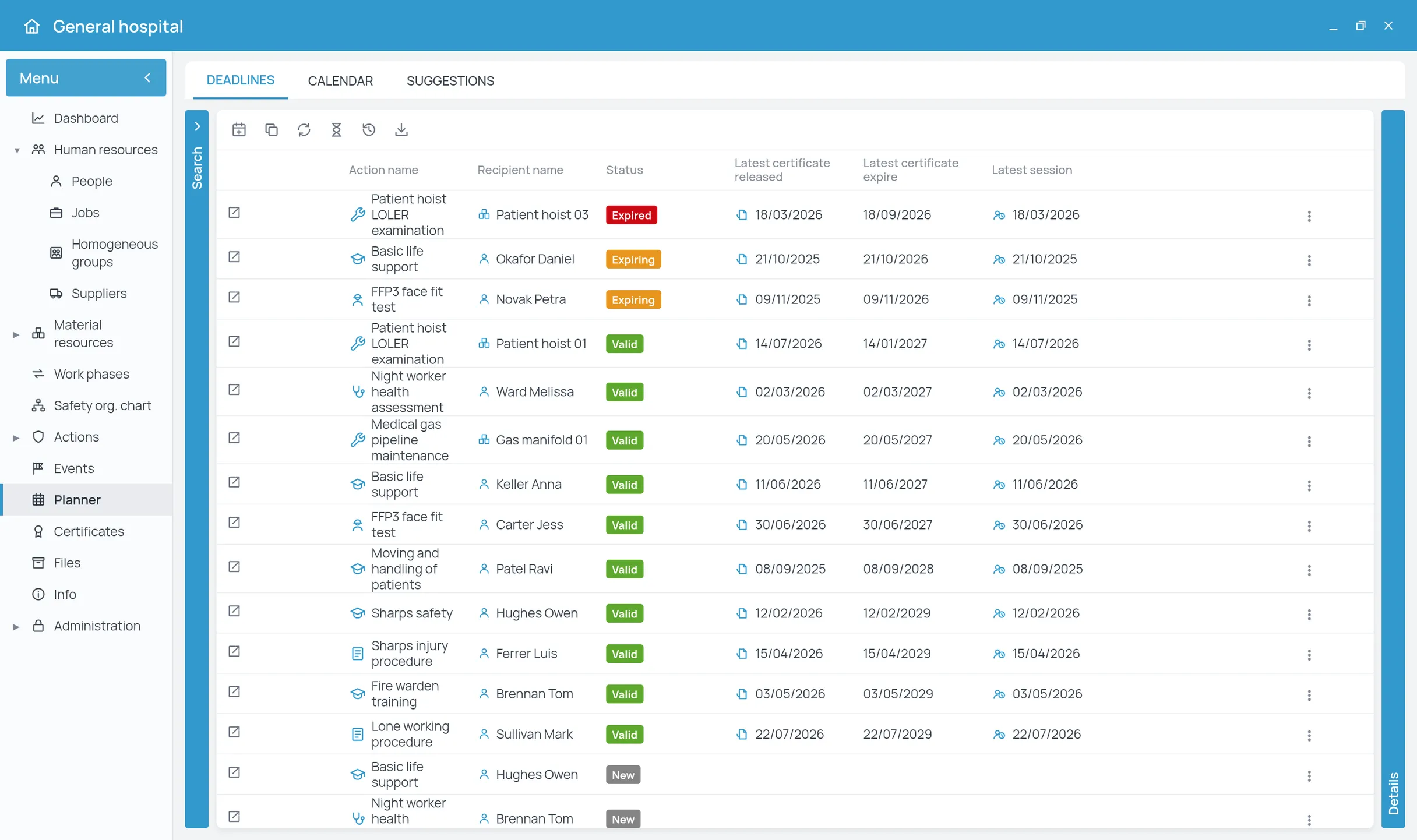
Task: Tick the checkbox for Patient hoist 03 row
Action: (x=234, y=213)
